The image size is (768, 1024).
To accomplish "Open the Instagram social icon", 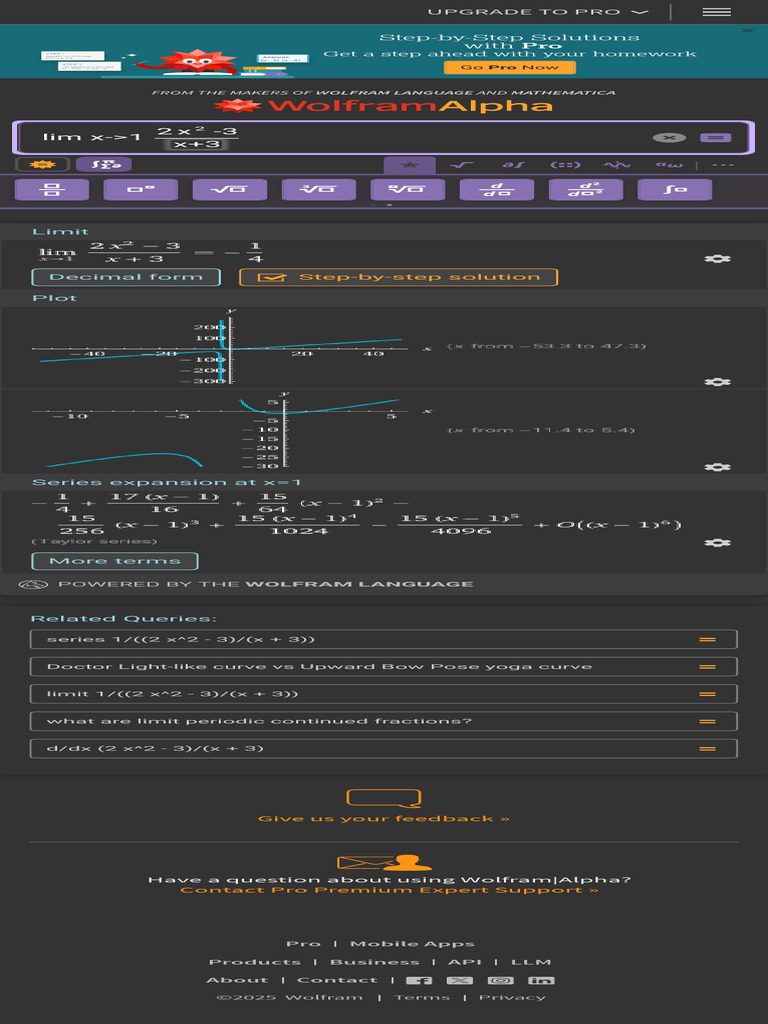I will coord(500,980).
